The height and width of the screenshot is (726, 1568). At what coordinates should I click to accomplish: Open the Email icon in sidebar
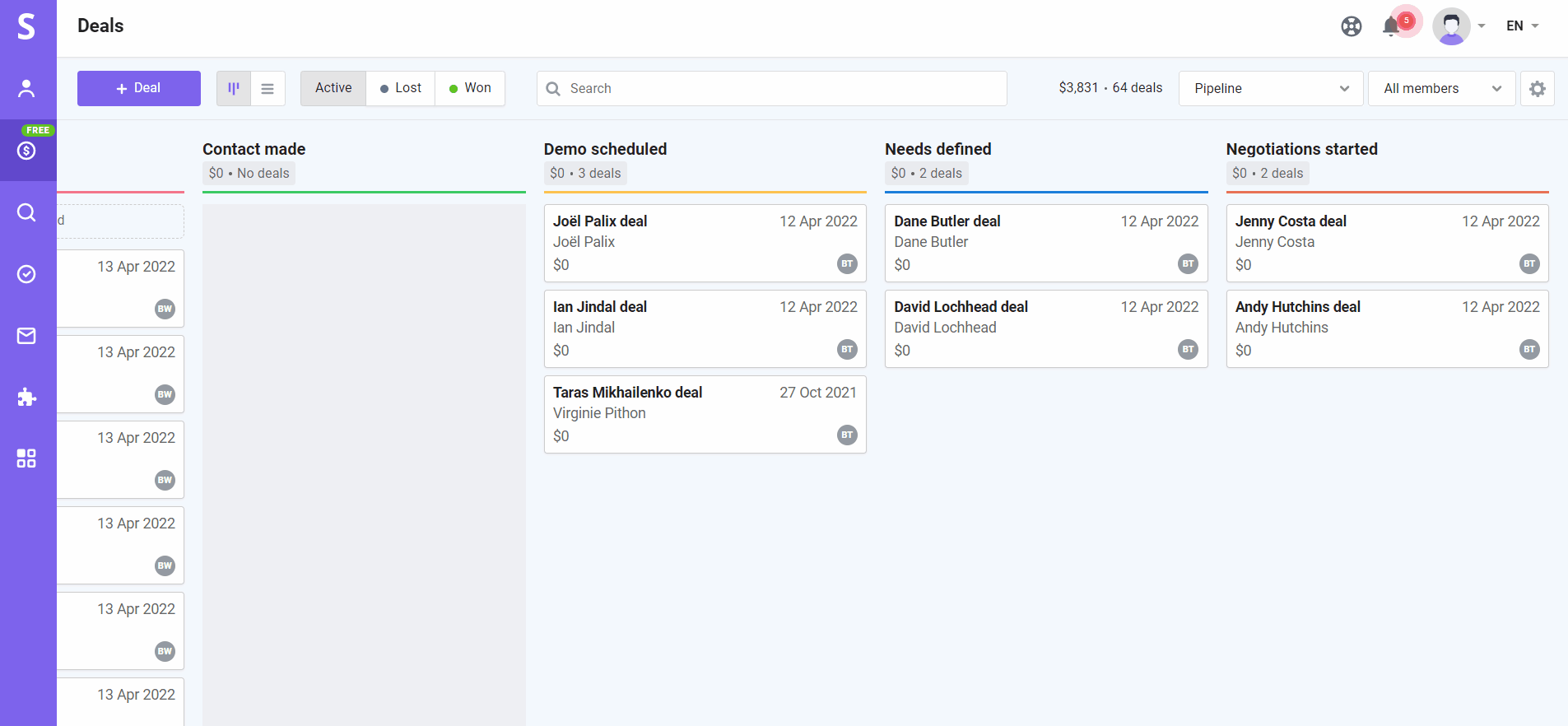pos(26,336)
